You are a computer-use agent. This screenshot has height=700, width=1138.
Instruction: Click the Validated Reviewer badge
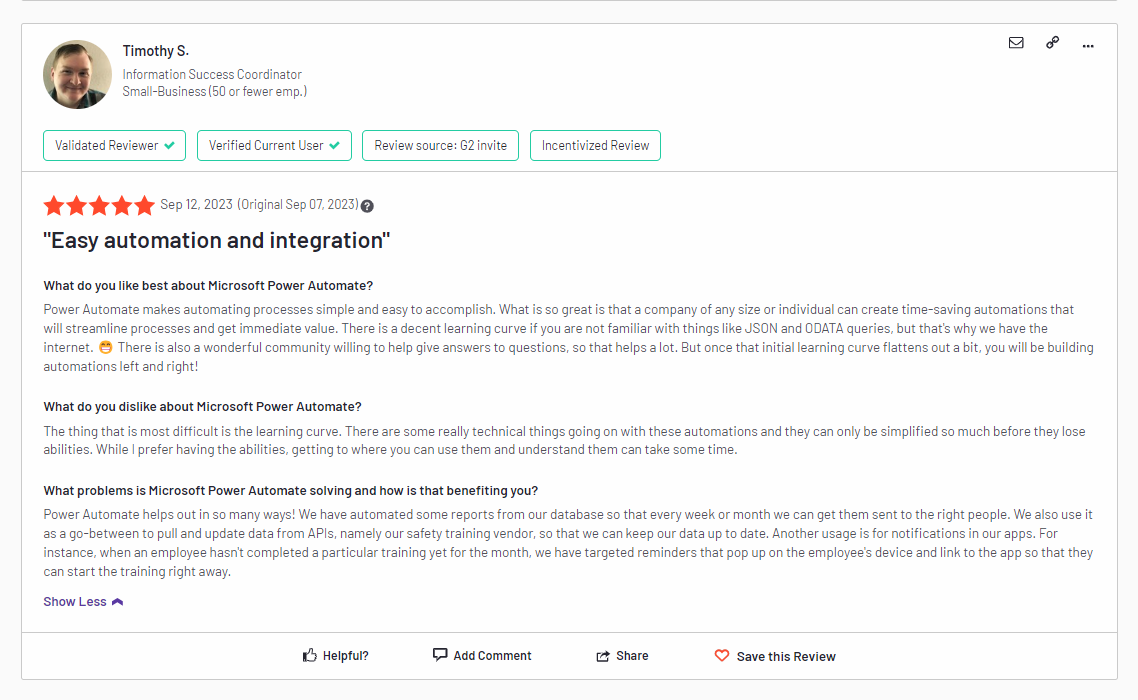pos(115,145)
